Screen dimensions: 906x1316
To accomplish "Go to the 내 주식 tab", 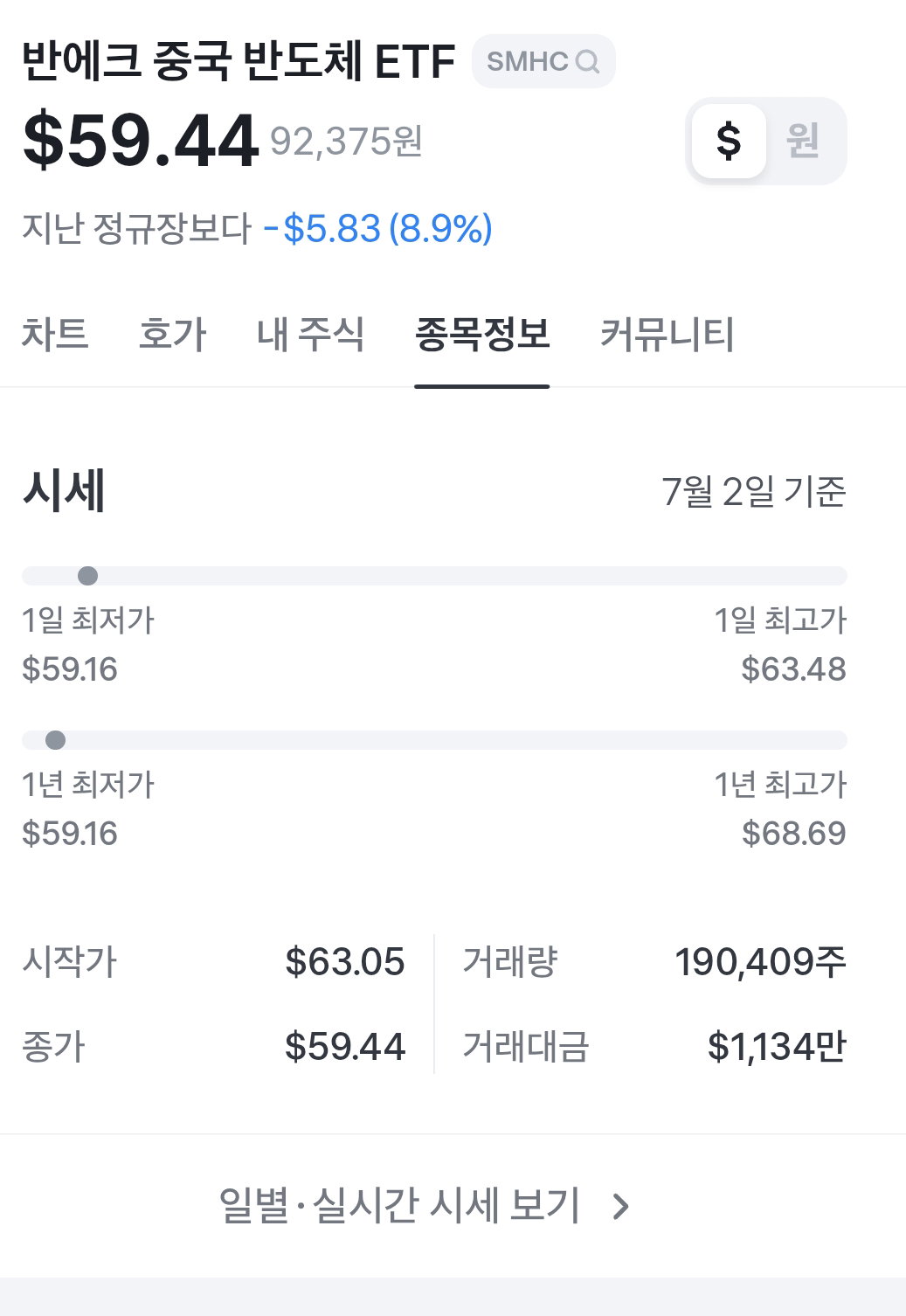I will (x=311, y=335).
